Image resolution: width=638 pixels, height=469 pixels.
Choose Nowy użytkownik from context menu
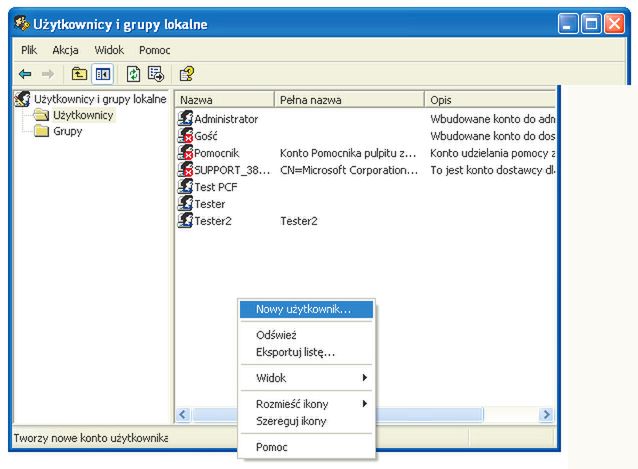(303, 309)
